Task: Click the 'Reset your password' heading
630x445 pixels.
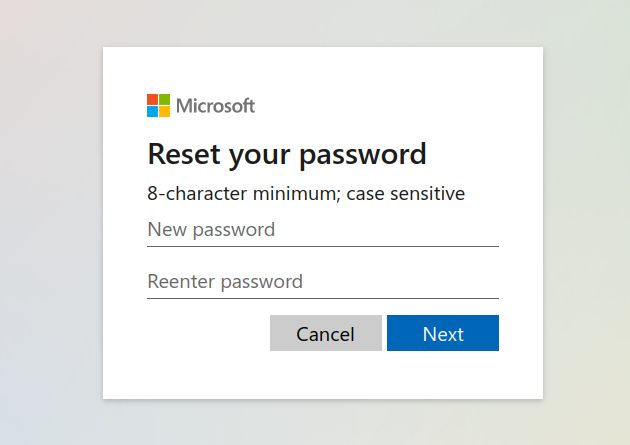Action: tap(287, 155)
